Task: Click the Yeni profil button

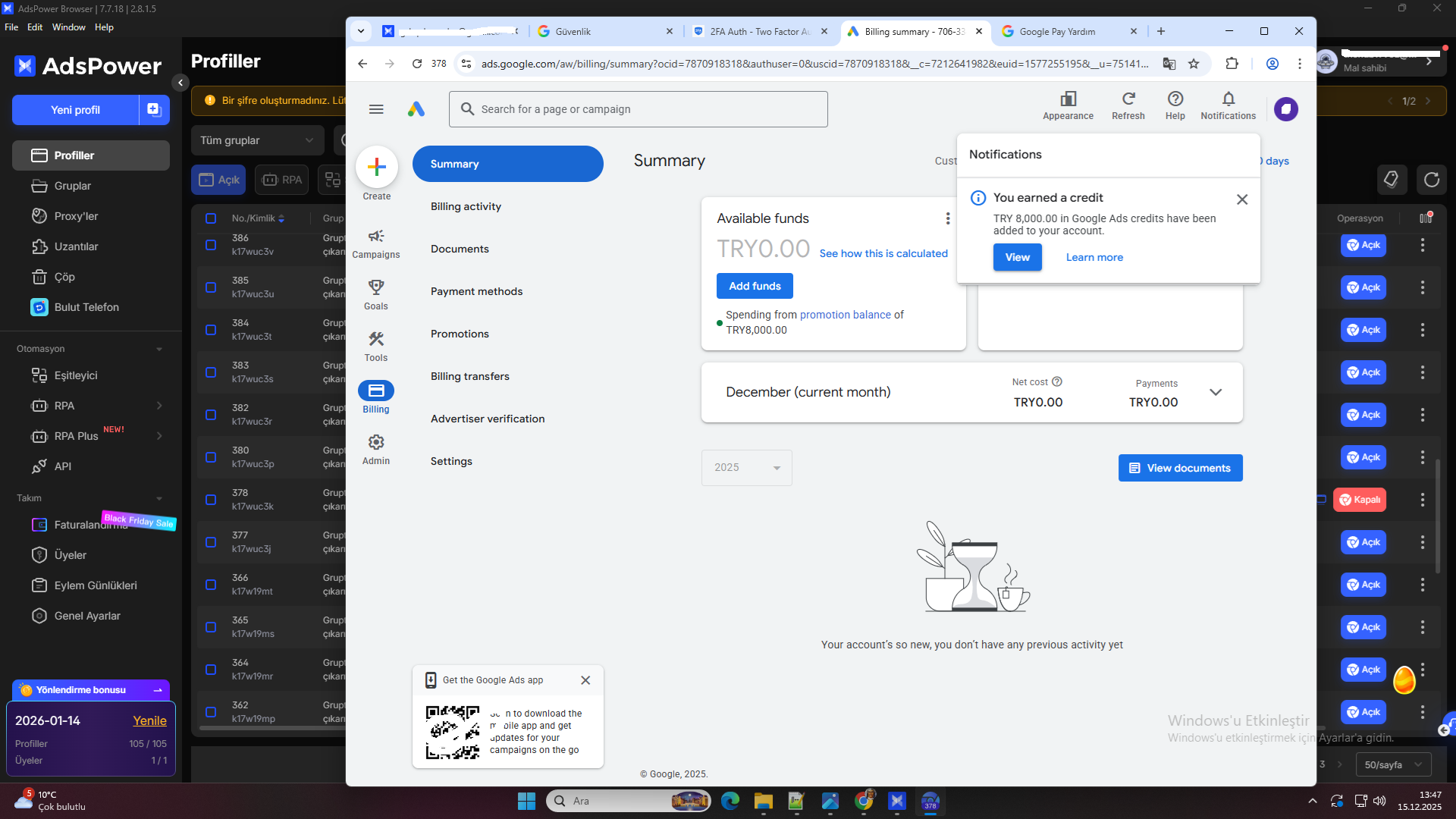Action: [75, 110]
